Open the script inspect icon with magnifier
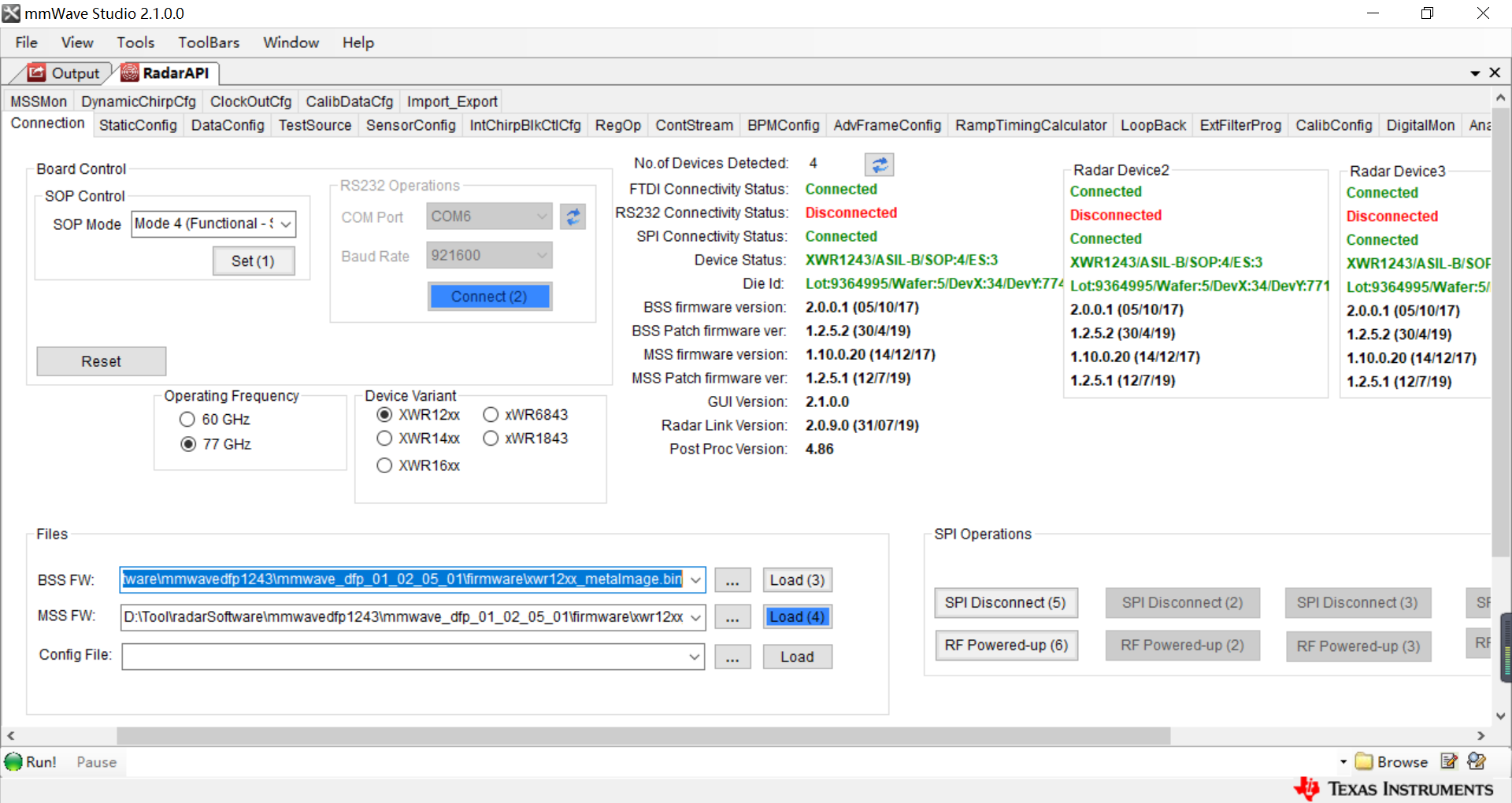Screen dimensions: 1512x803 pos(1477,761)
